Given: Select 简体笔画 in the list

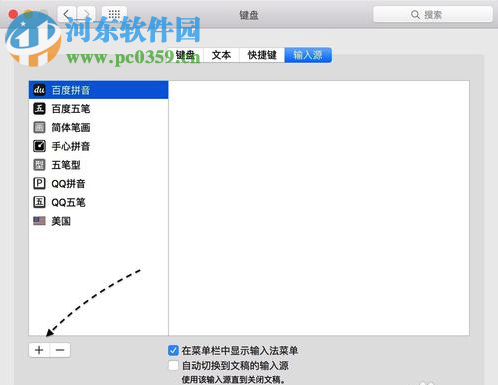Looking at the screenshot, I should tap(99, 127).
